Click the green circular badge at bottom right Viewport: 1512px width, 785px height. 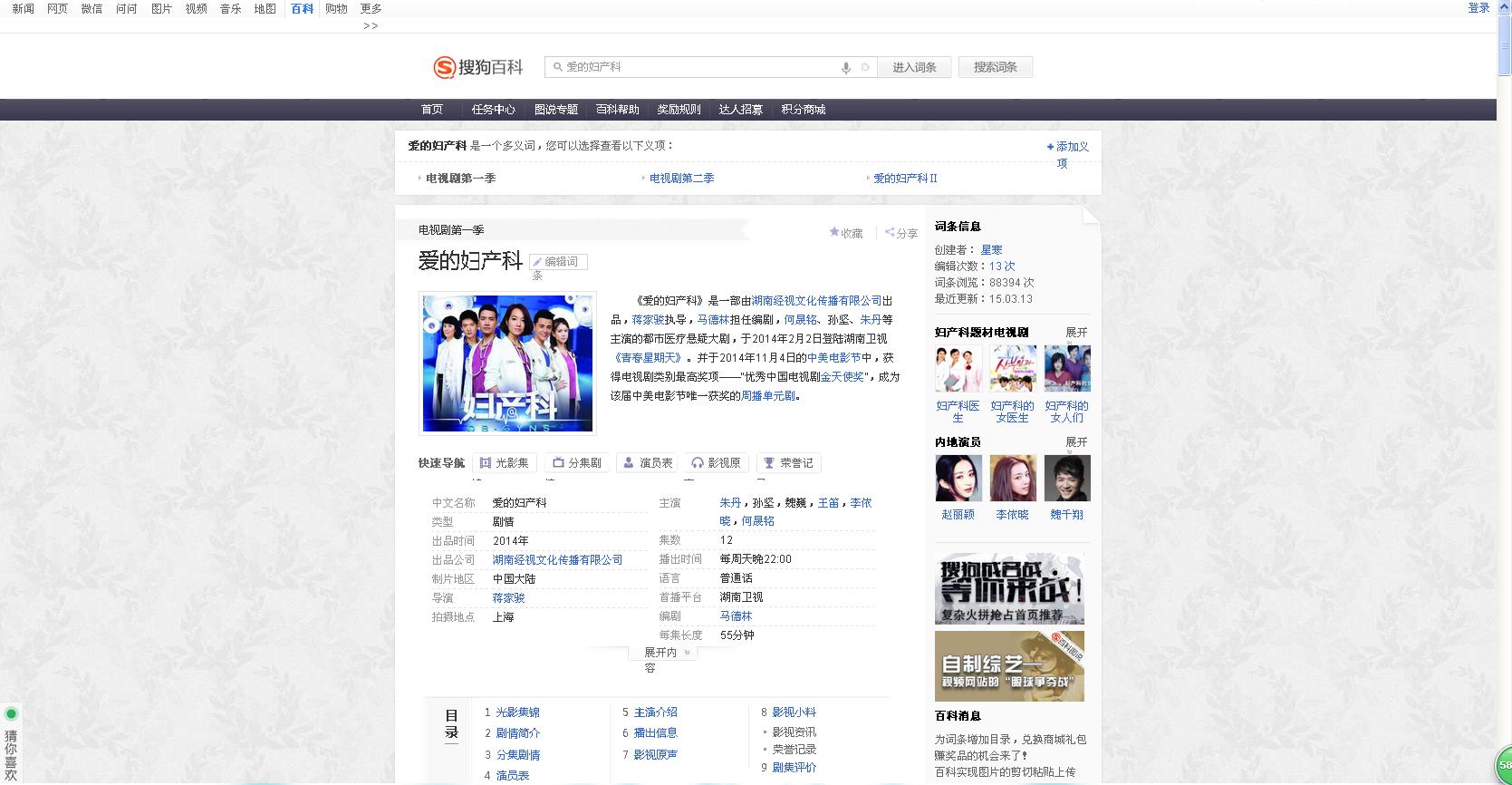point(1503,765)
